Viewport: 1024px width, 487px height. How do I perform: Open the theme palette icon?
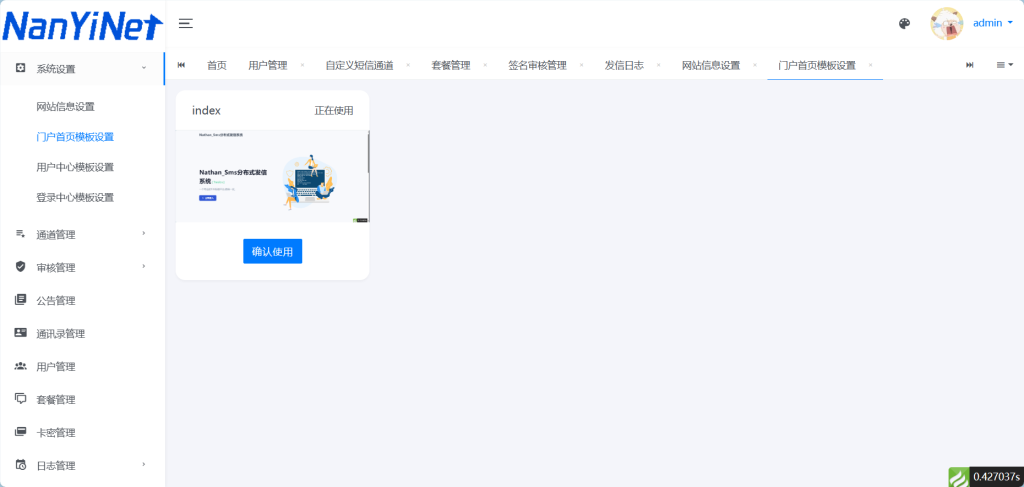(x=904, y=24)
